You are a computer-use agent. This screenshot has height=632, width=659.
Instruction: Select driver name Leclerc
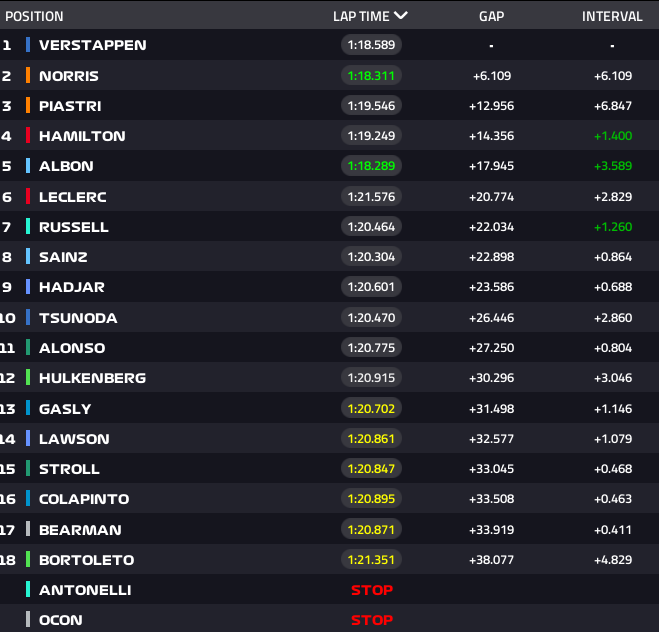tap(72, 197)
